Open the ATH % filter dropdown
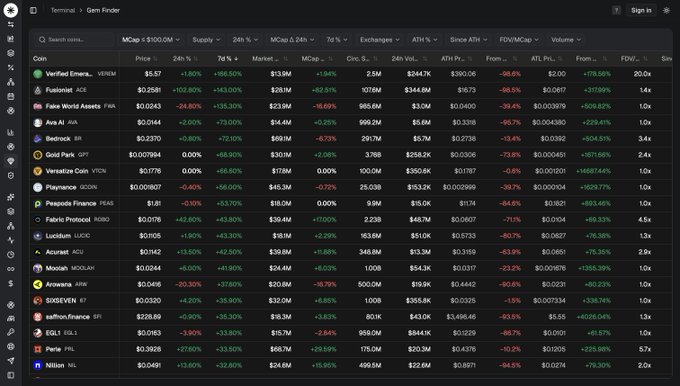 424,39
